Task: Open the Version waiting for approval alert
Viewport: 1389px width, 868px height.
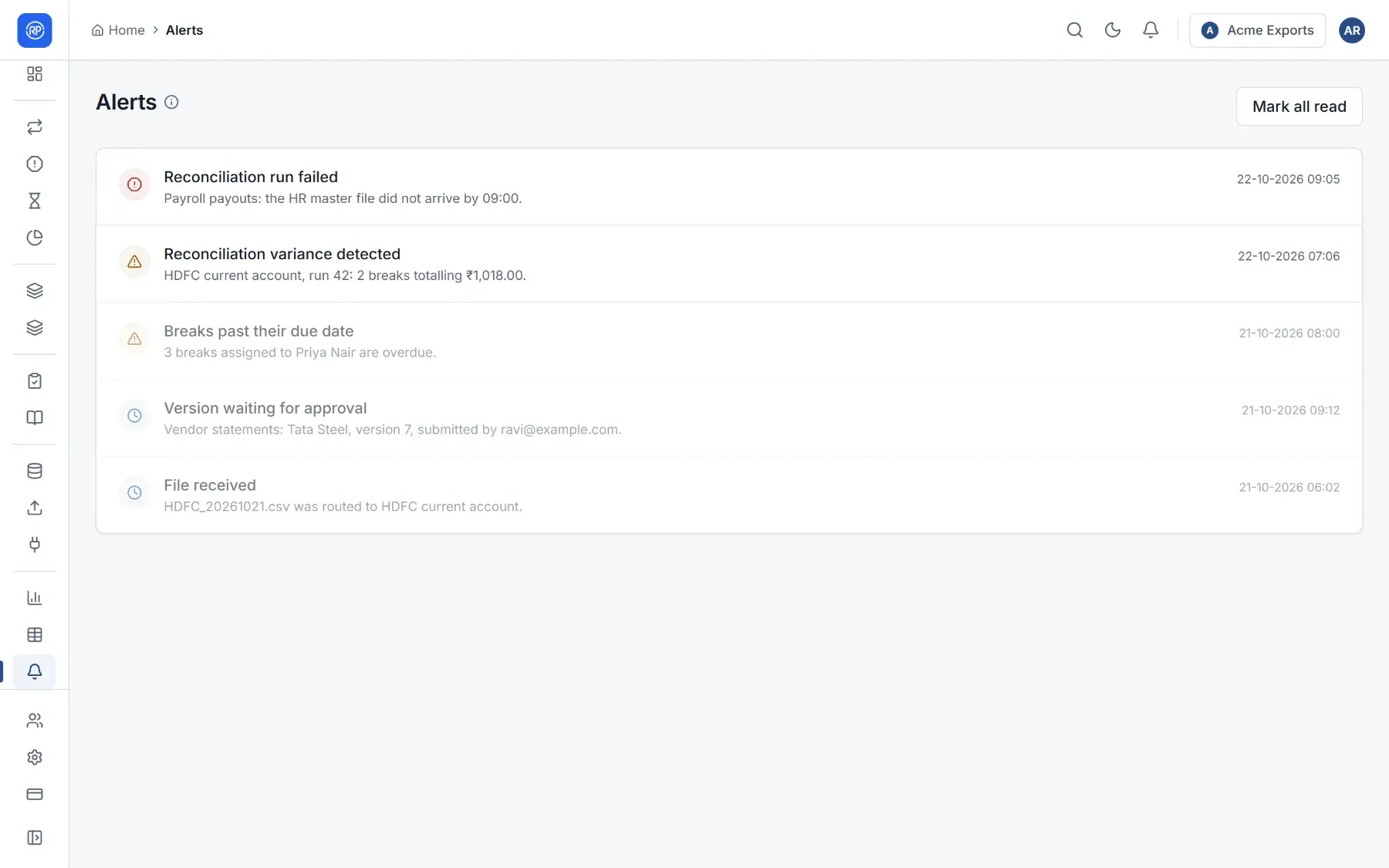Action: point(728,418)
